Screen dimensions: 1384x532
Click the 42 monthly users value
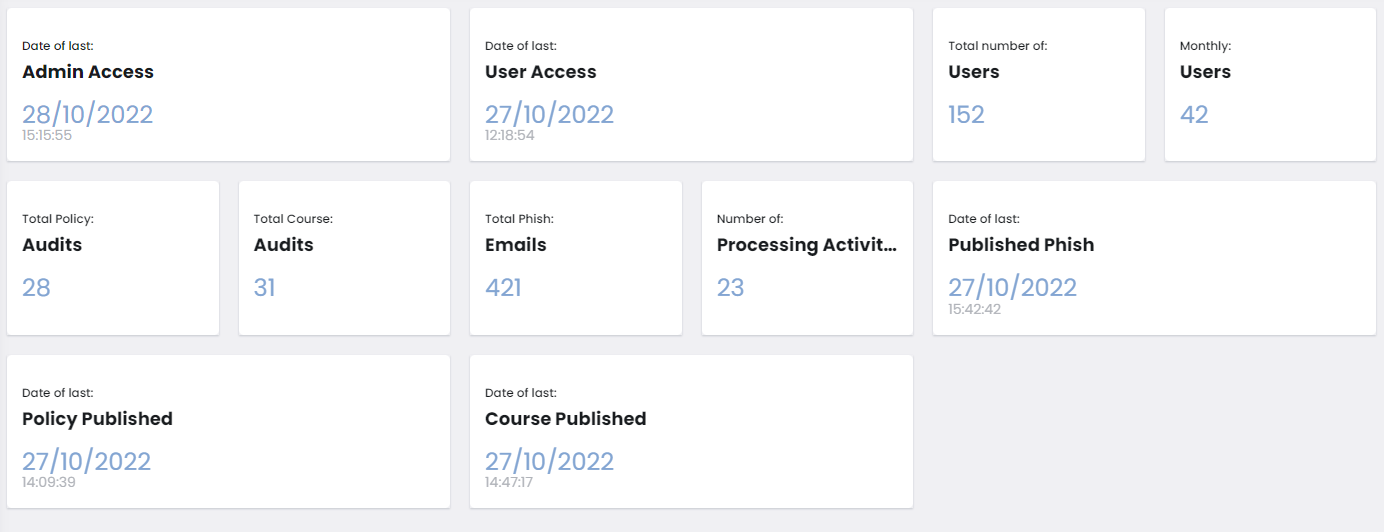[x=1194, y=114]
